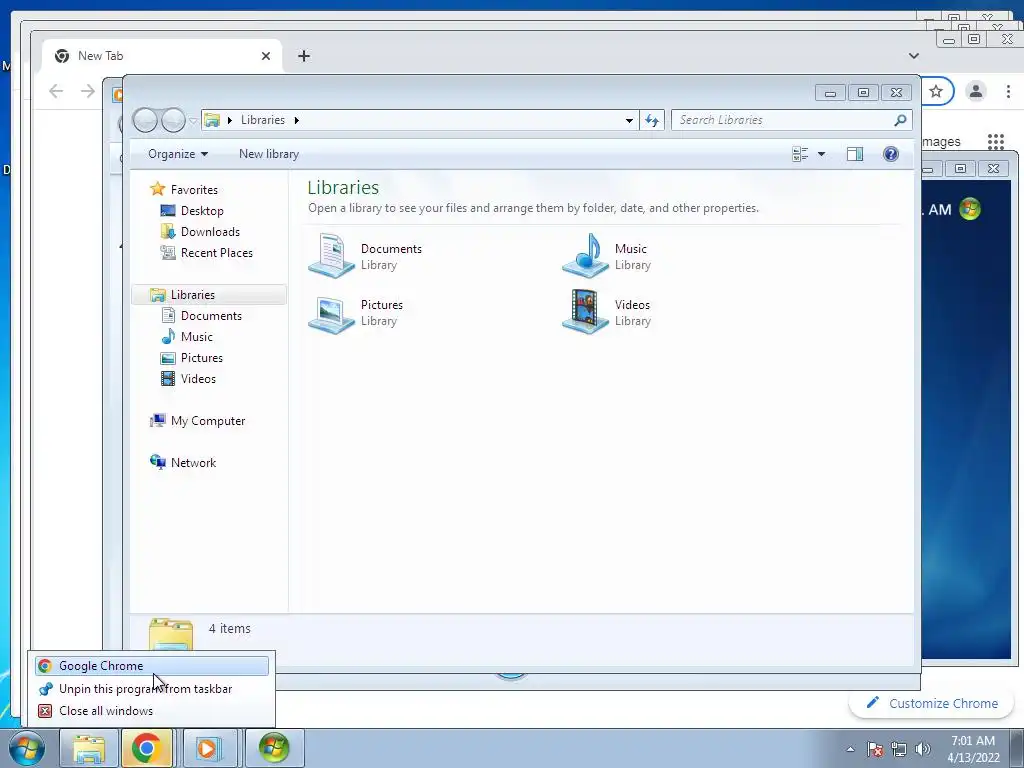Click the New library button
1024x768 pixels.
[x=268, y=153]
